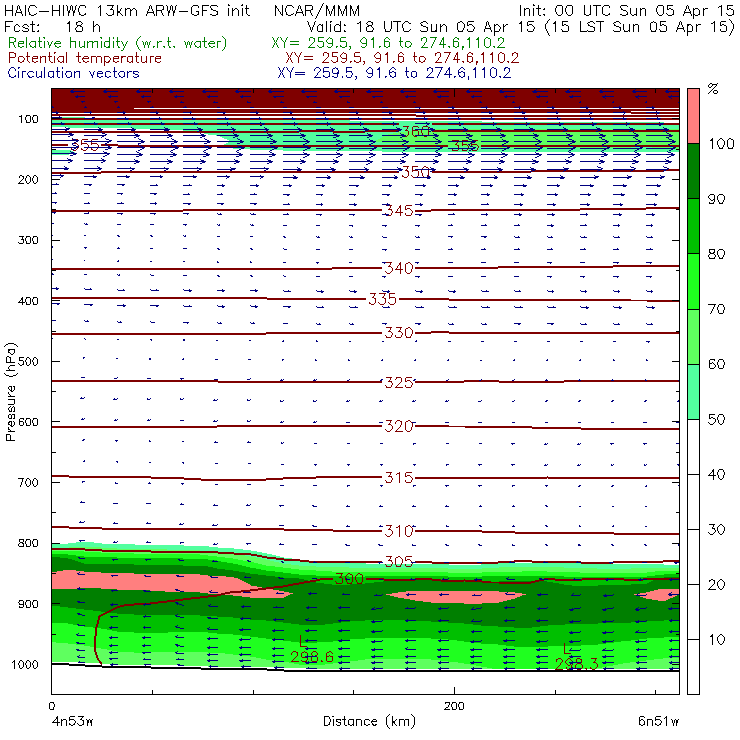740x740 pixels.
Task: Select the 310 potential temperature contour label
Action: (399, 531)
